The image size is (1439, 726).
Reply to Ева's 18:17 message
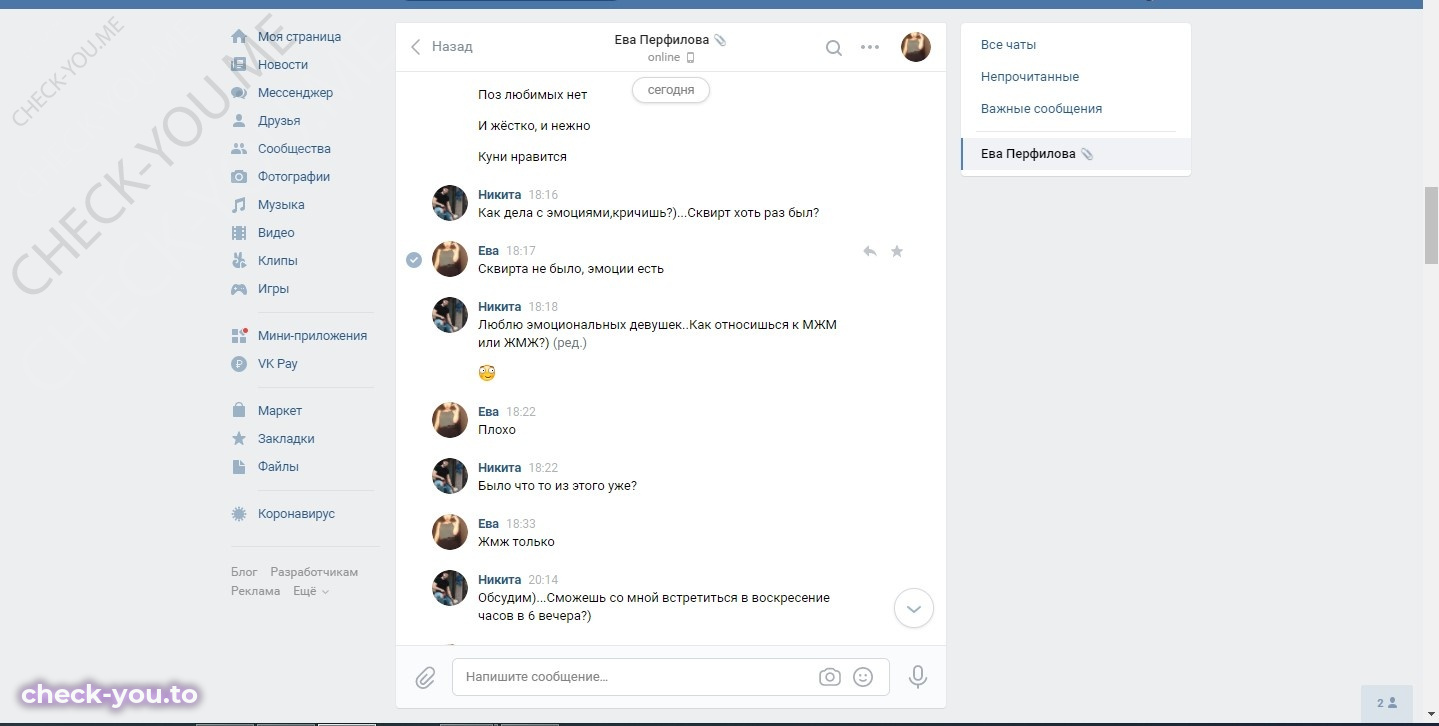point(870,251)
